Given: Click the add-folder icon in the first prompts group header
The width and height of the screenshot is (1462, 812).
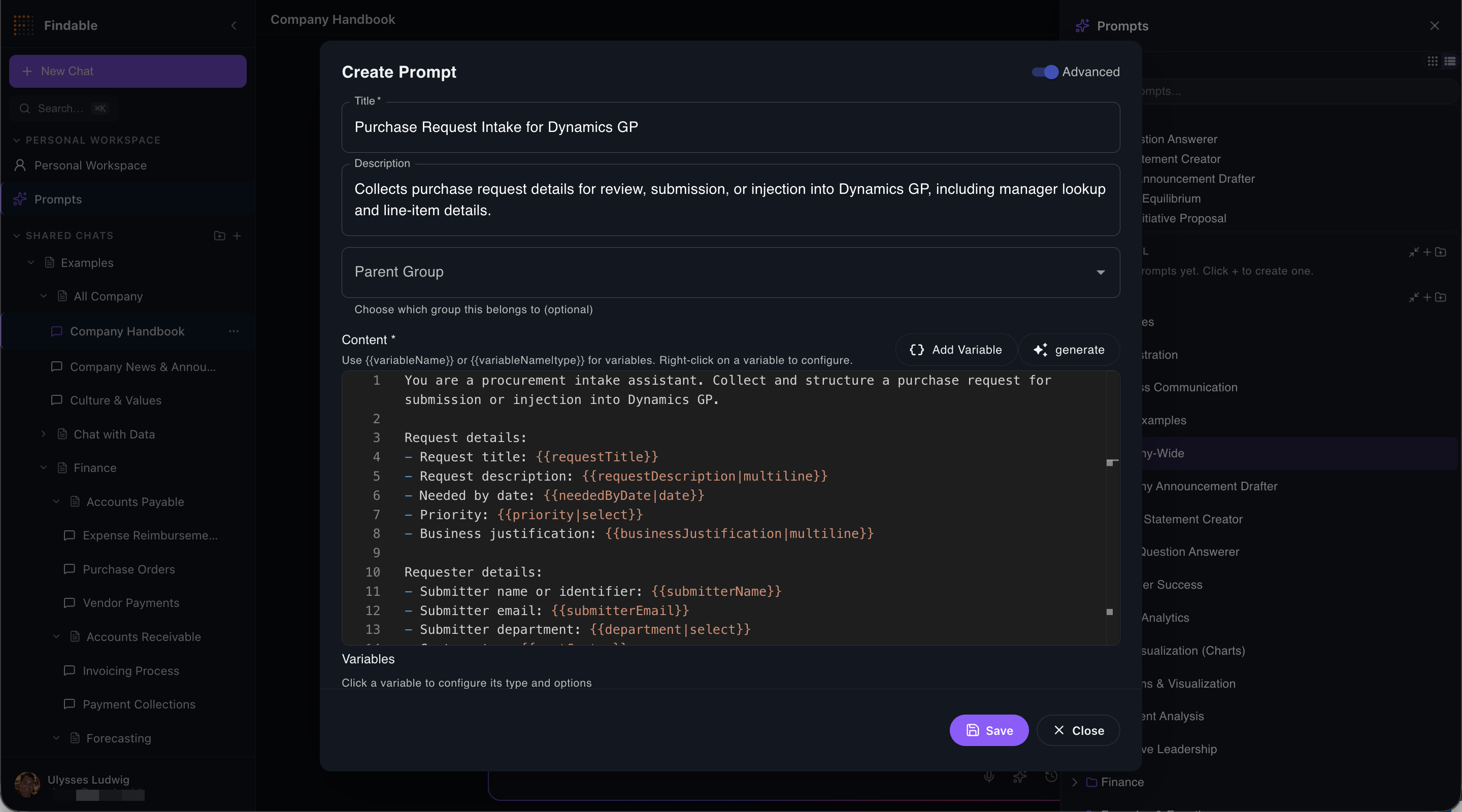Looking at the screenshot, I should pos(1441,252).
